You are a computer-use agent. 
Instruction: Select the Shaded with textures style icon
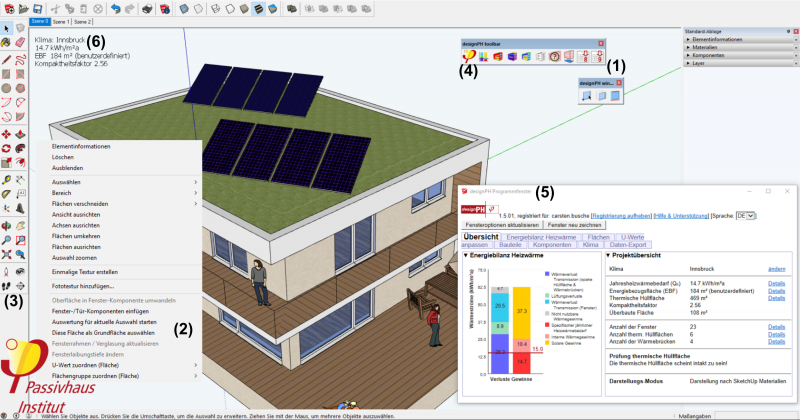(259, 9)
